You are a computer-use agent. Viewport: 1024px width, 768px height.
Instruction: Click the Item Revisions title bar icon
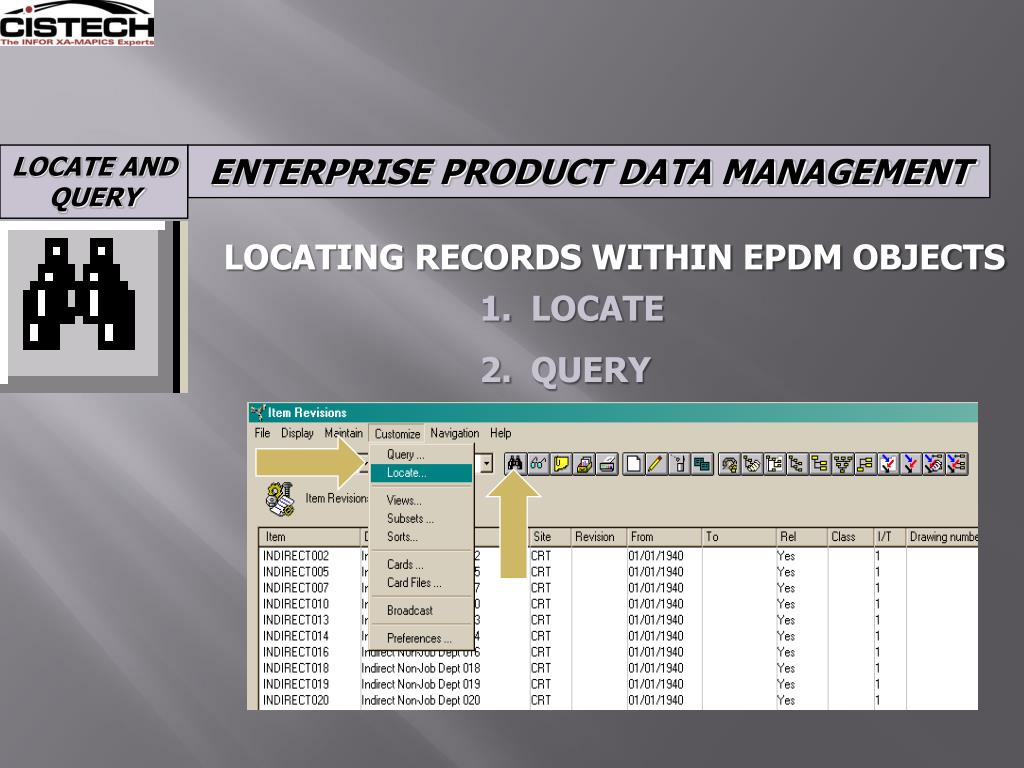click(258, 412)
